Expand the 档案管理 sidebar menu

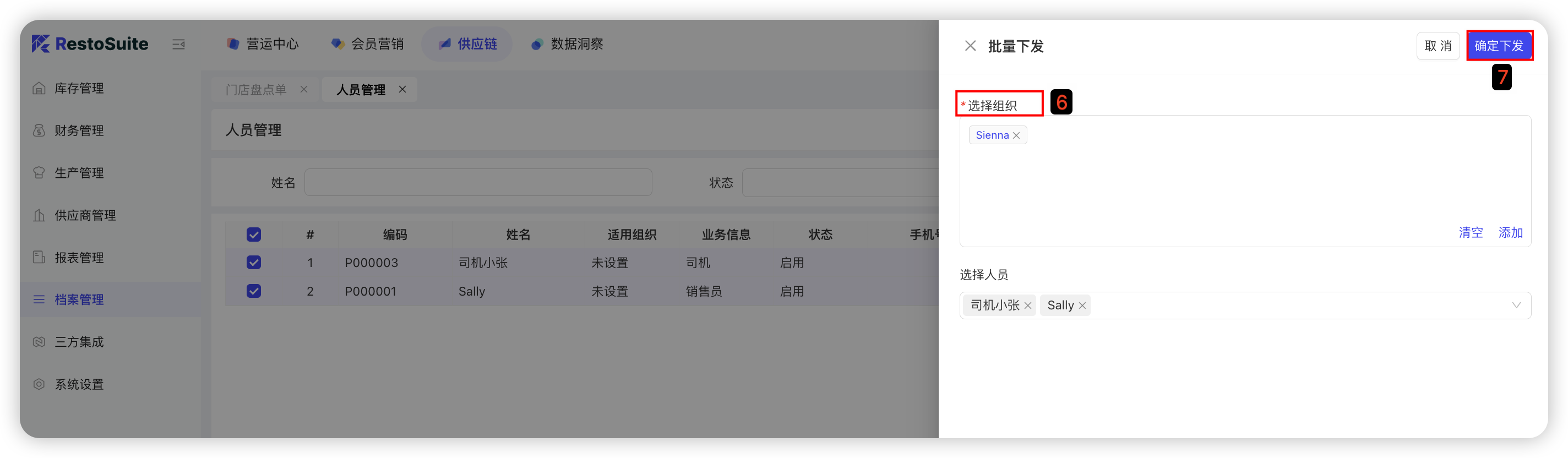[x=79, y=299]
